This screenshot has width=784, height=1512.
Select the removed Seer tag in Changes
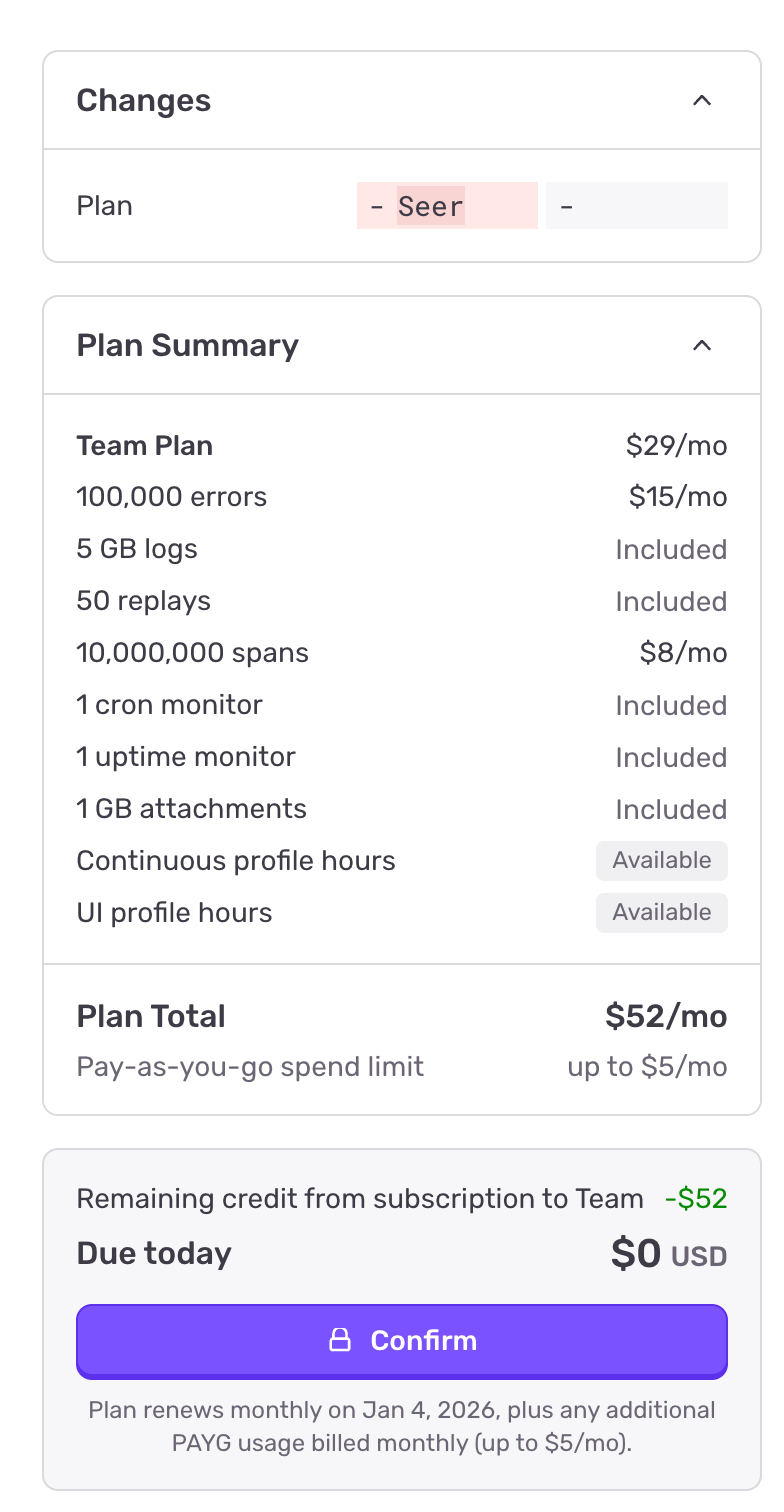point(431,206)
